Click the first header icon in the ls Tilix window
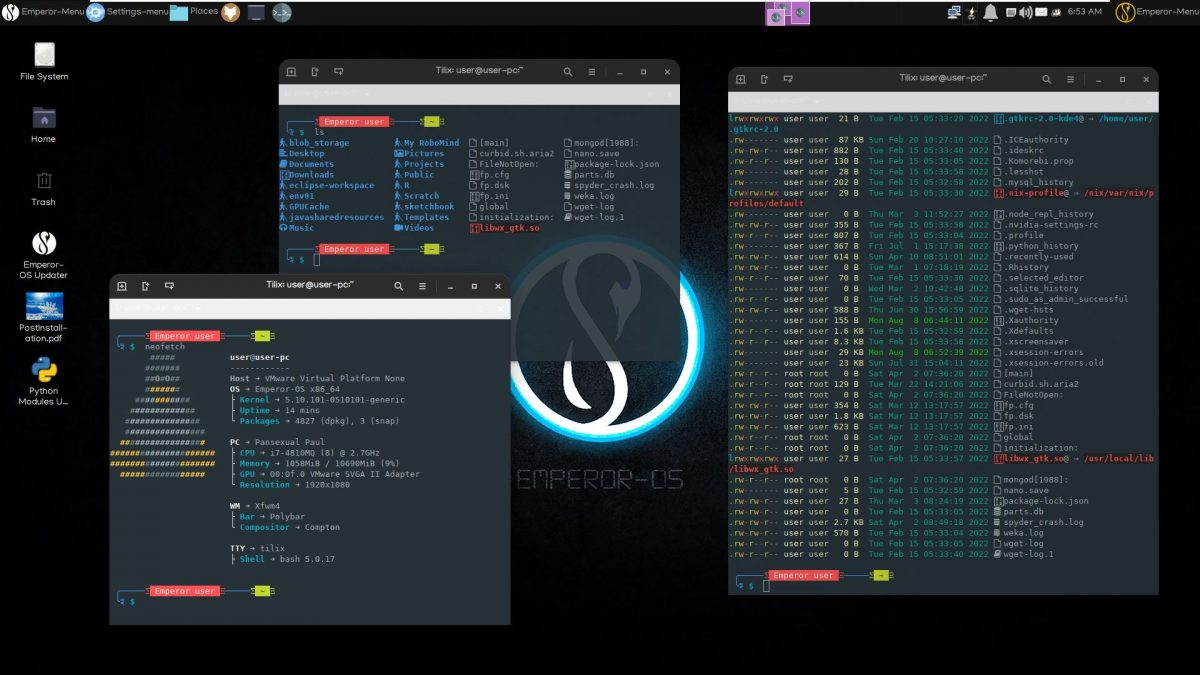Screen dimensions: 1200x675 pyautogui.click(x=291, y=72)
